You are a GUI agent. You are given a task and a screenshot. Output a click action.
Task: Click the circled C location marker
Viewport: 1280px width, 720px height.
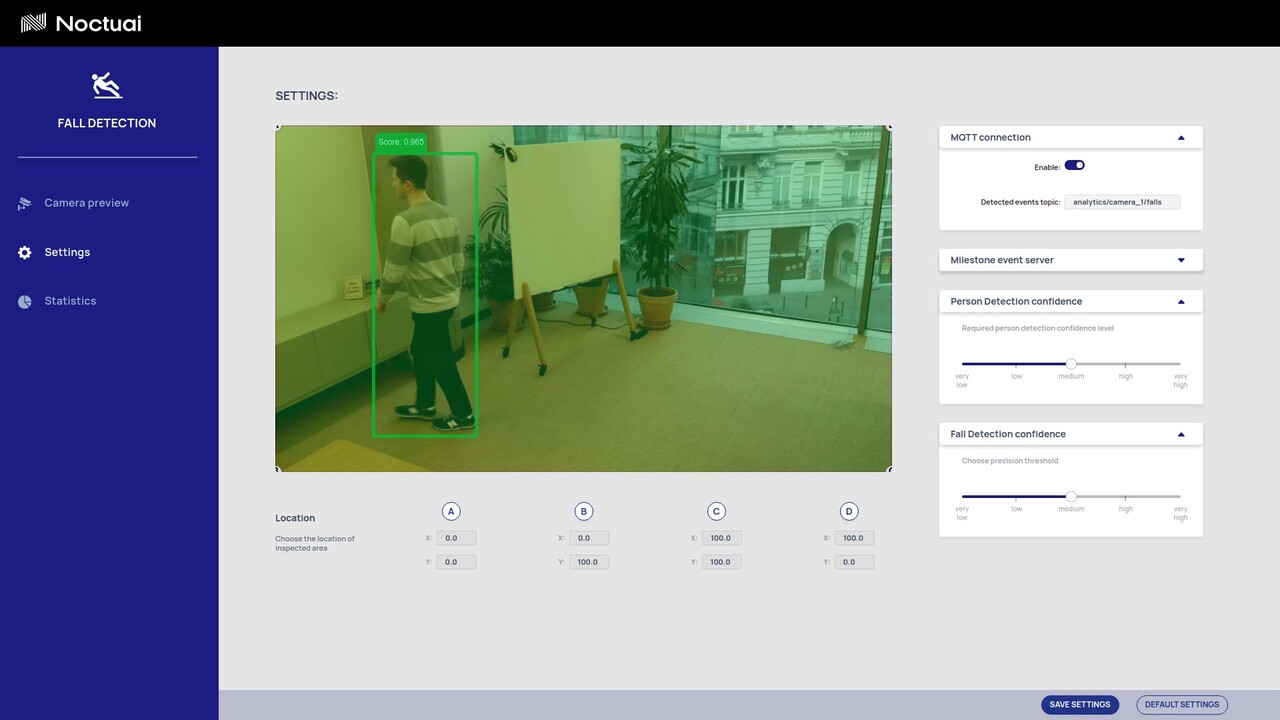pos(716,511)
